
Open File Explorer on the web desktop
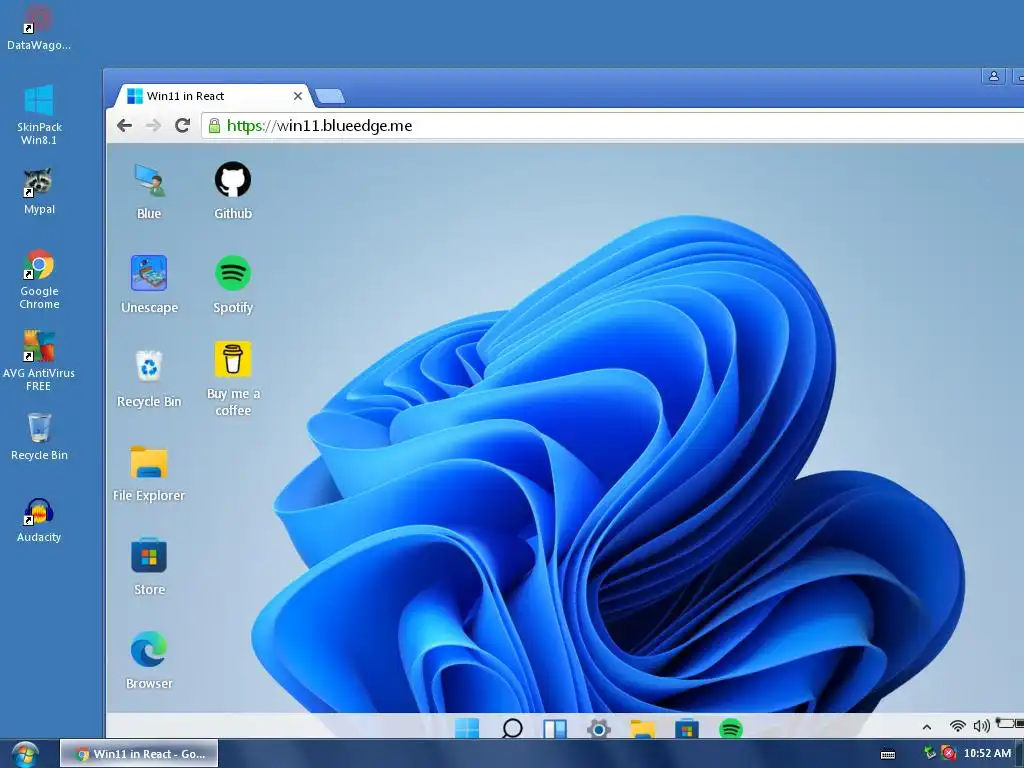(x=149, y=462)
